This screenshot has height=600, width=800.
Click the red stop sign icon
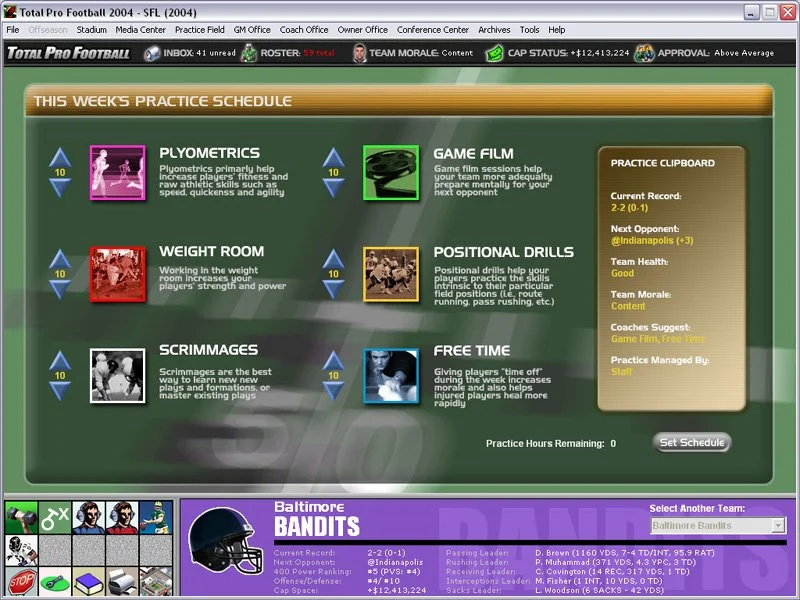click(22, 581)
